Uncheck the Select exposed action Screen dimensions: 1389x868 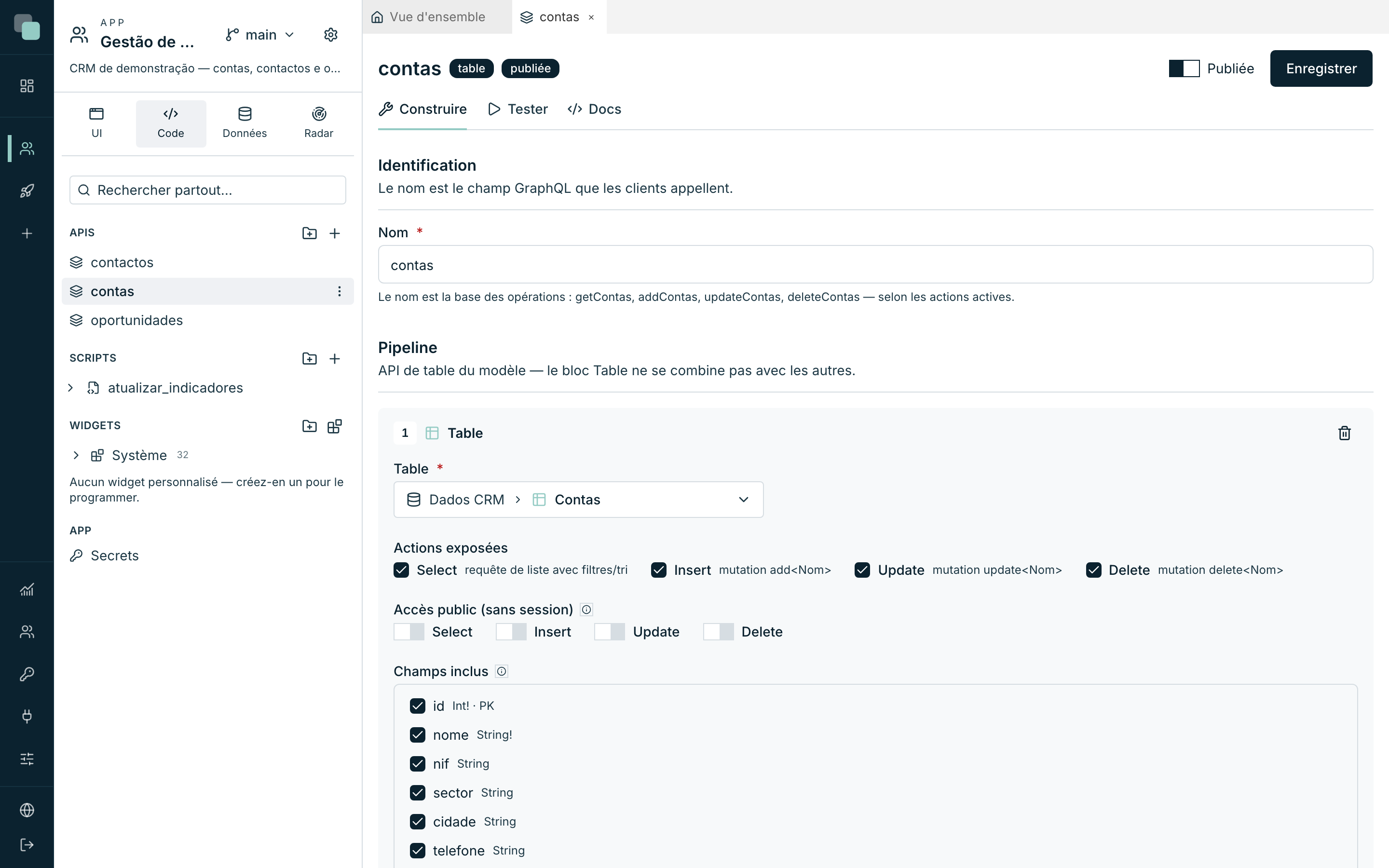[401, 570]
